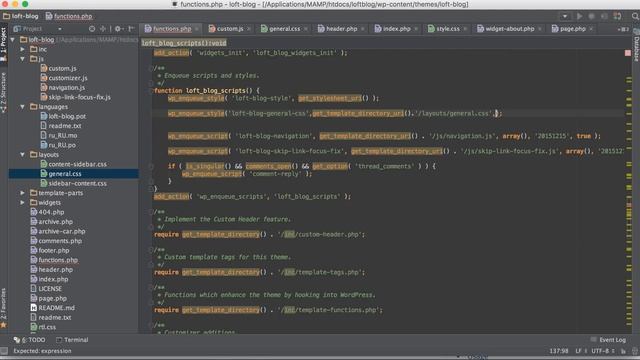640x360 pixels.
Task: Expand the inc folder
Action: click(x=23, y=49)
